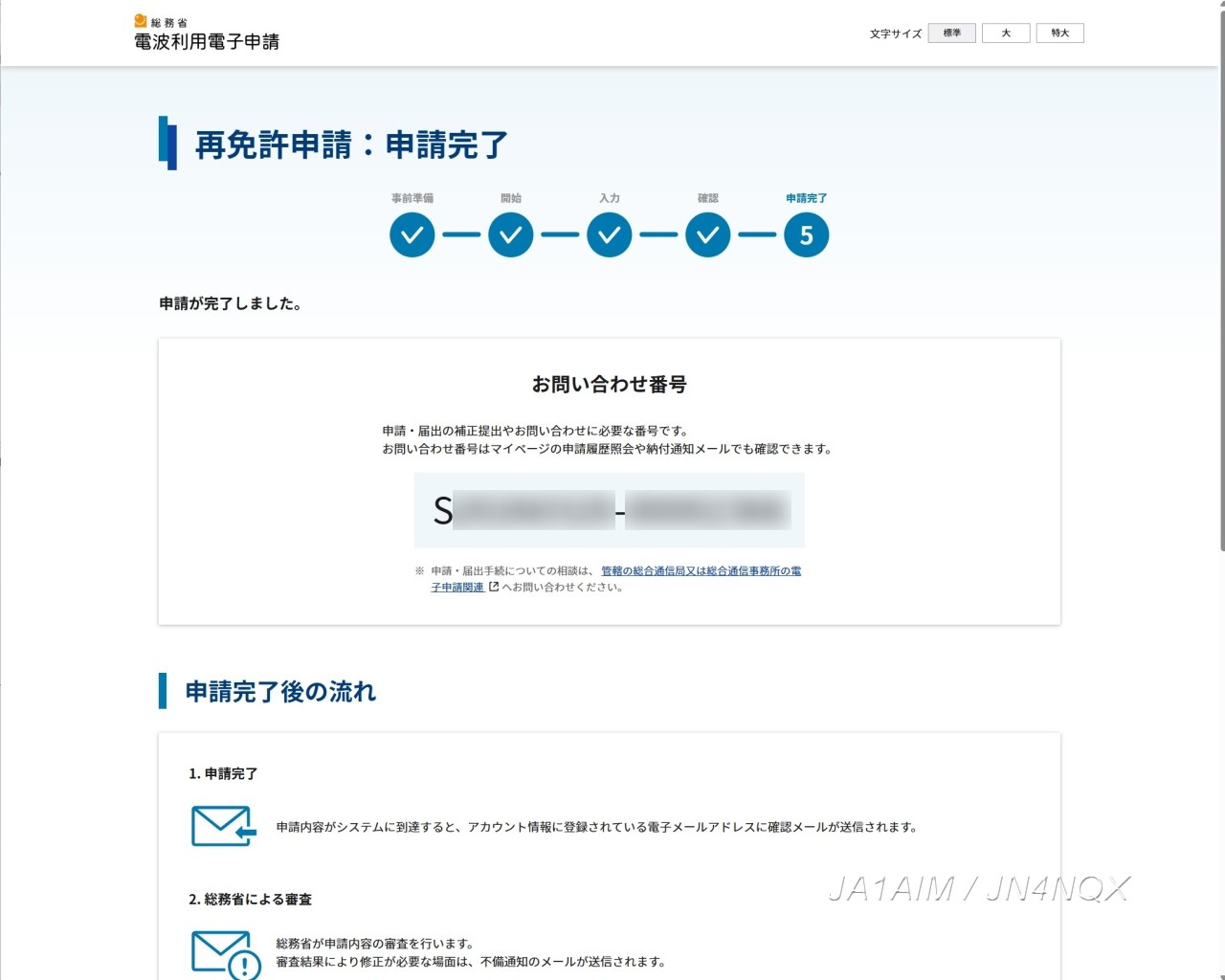The height and width of the screenshot is (980, 1225).
Task: Click the 再免許申請：申請完了 page heading
Action: click(x=351, y=145)
